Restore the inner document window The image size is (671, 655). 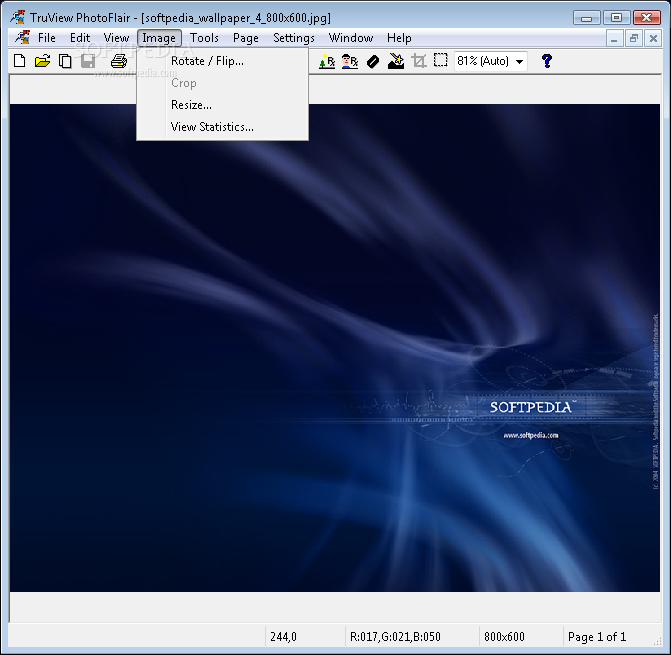coord(634,39)
